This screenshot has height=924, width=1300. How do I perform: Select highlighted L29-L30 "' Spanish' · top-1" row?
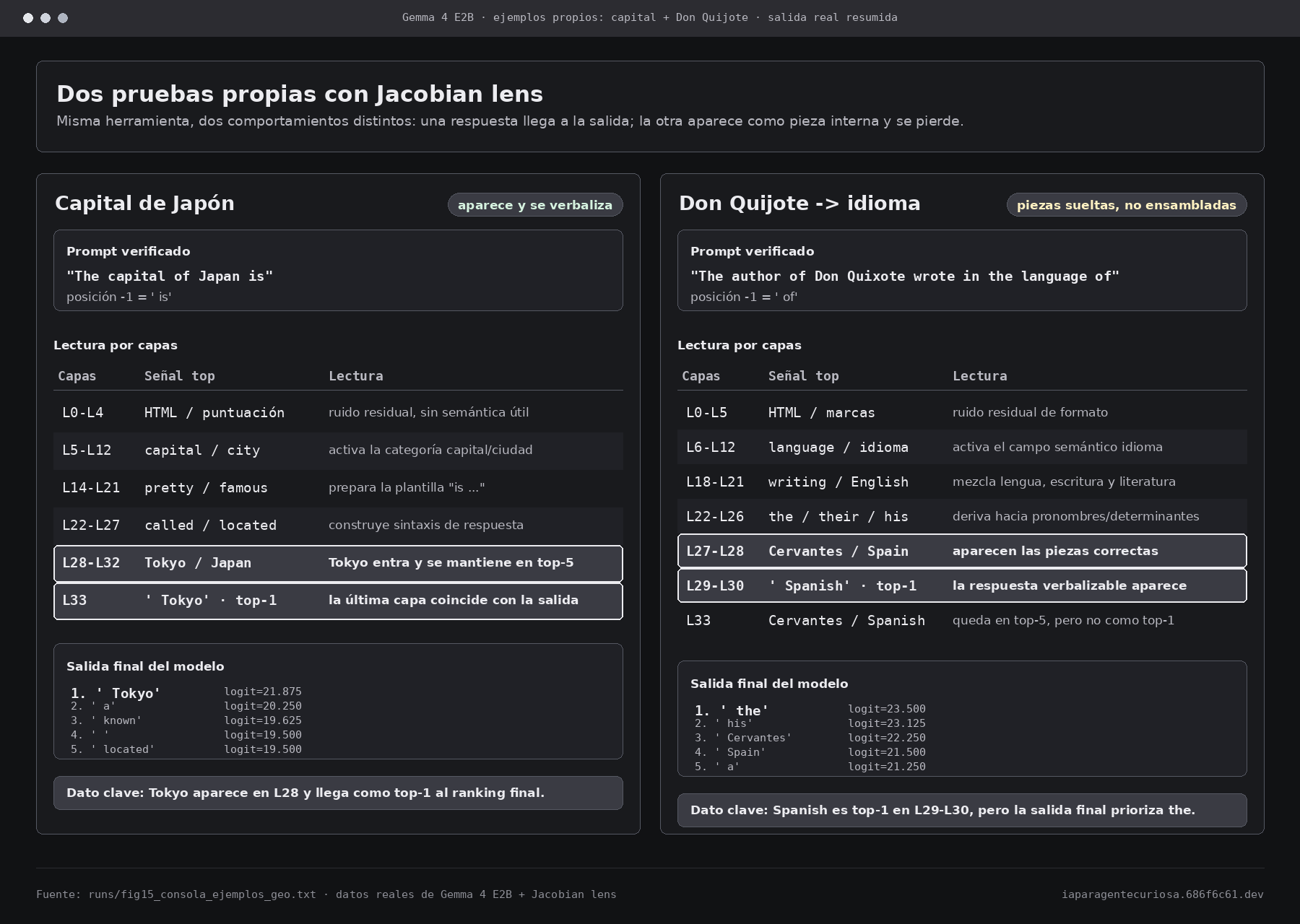pos(962,585)
